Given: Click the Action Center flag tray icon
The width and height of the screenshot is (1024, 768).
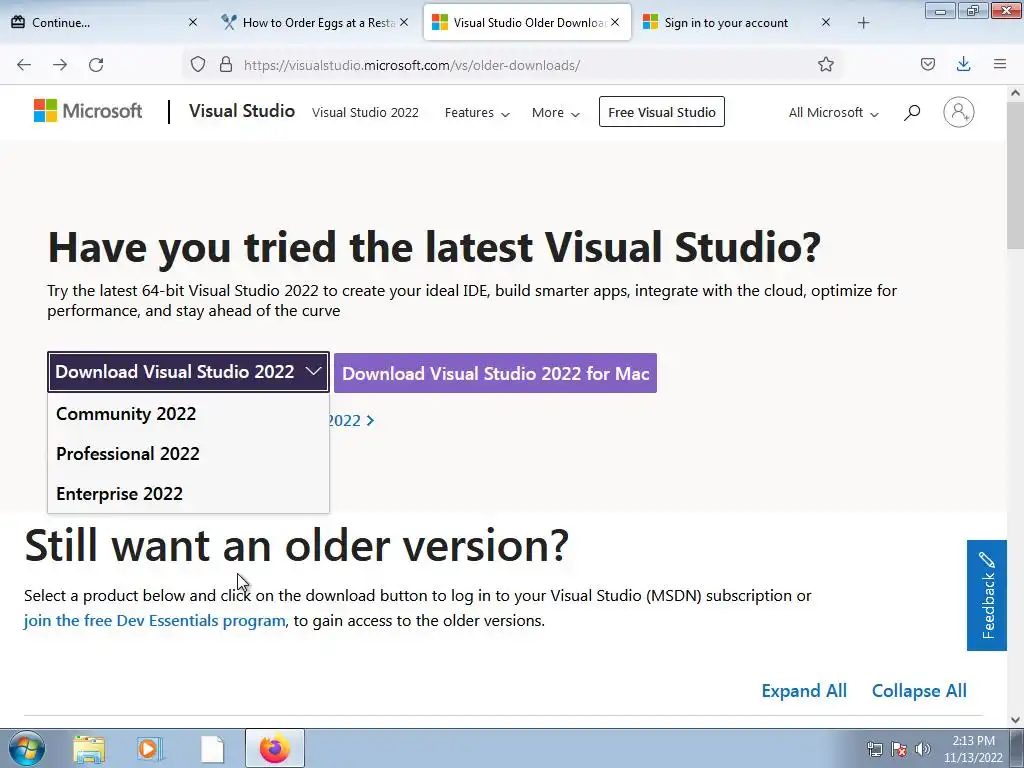Looking at the screenshot, I should pyautogui.click(x=899, y=749).
